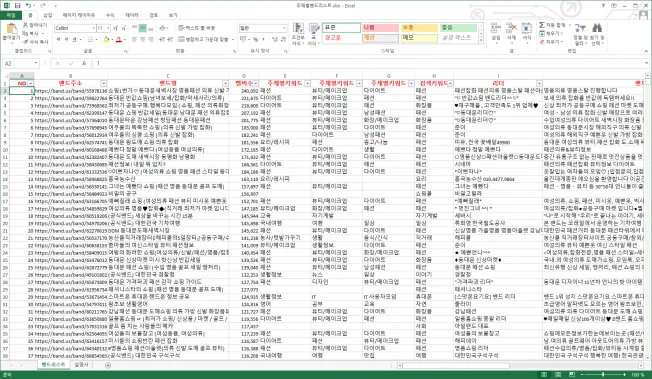Screen dimensions: 652x379
Task: Open merge and center dropdown arrow
Action: (233, 40)
